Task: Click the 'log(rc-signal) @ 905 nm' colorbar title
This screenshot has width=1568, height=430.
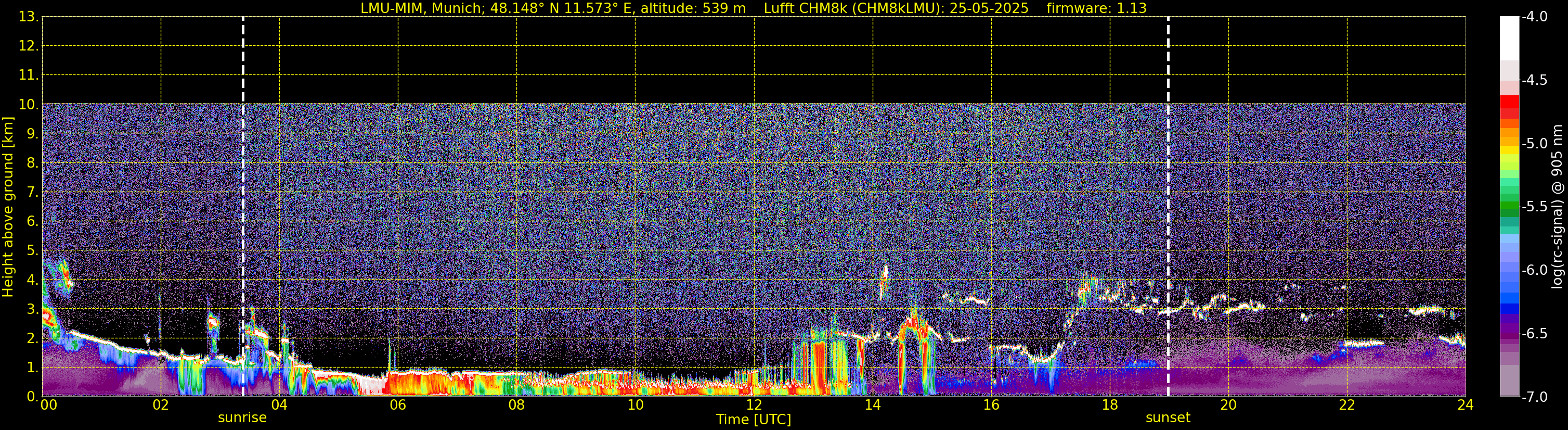Action: 1557,207
